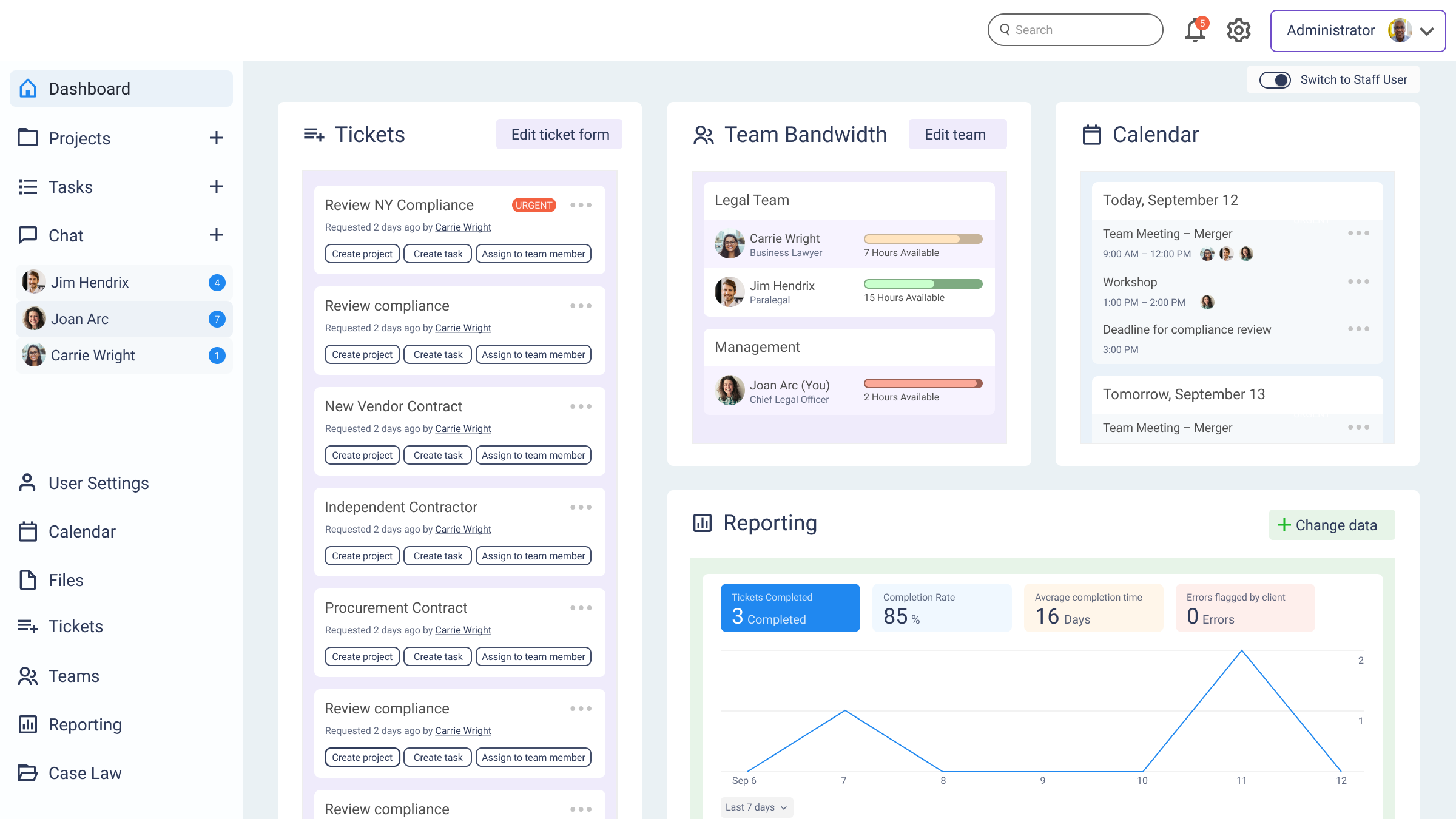Open more options for Independent Contractor ticket
Image resolution: width=1456 pixels, height=819 pixels.
(x=581, y=507)
